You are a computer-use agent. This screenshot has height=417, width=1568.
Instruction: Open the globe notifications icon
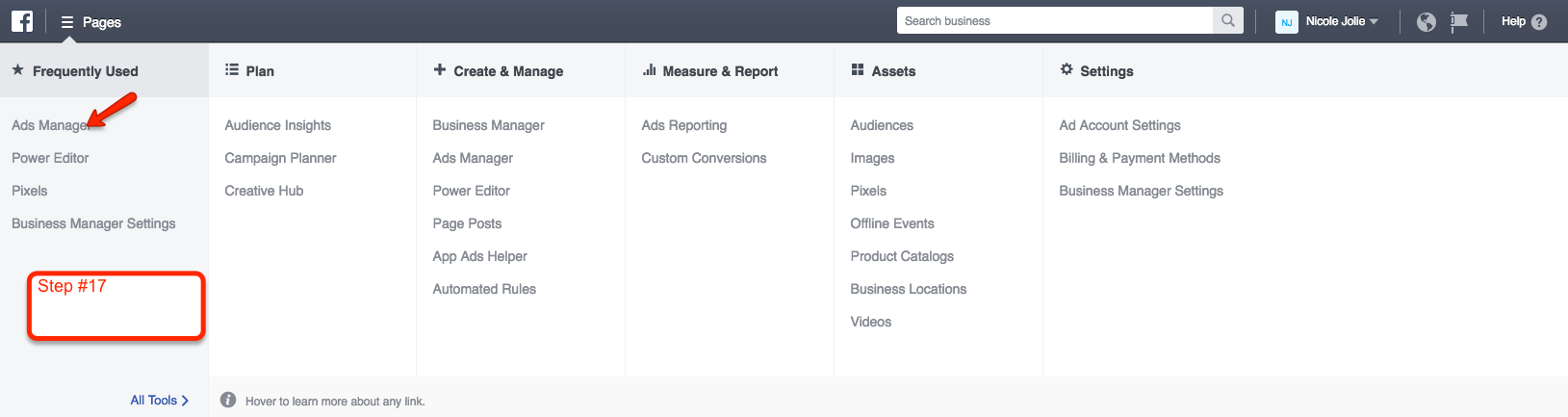(1427, 21)
